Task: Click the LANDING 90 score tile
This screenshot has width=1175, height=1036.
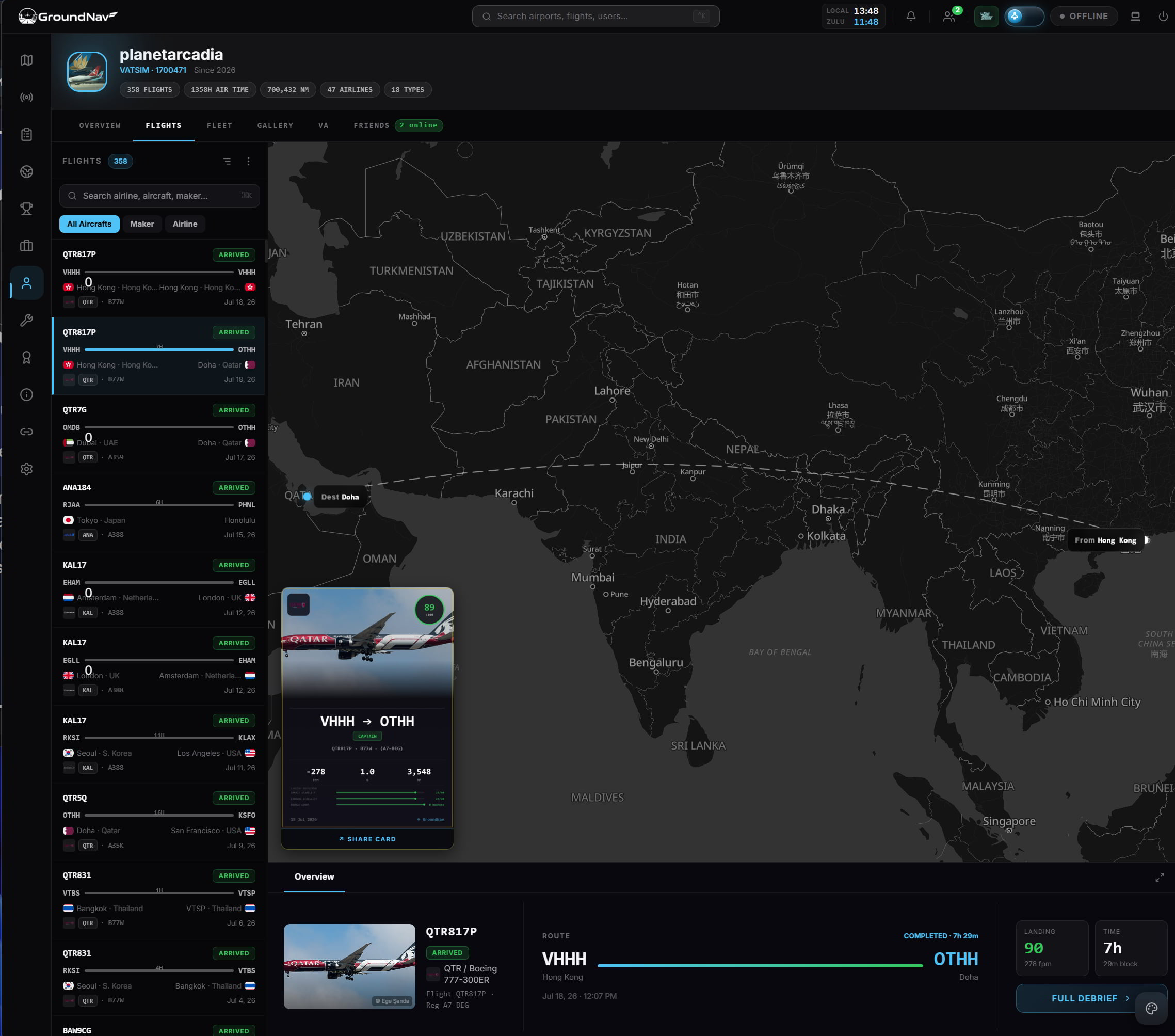Action: (x=1052, y=948)
